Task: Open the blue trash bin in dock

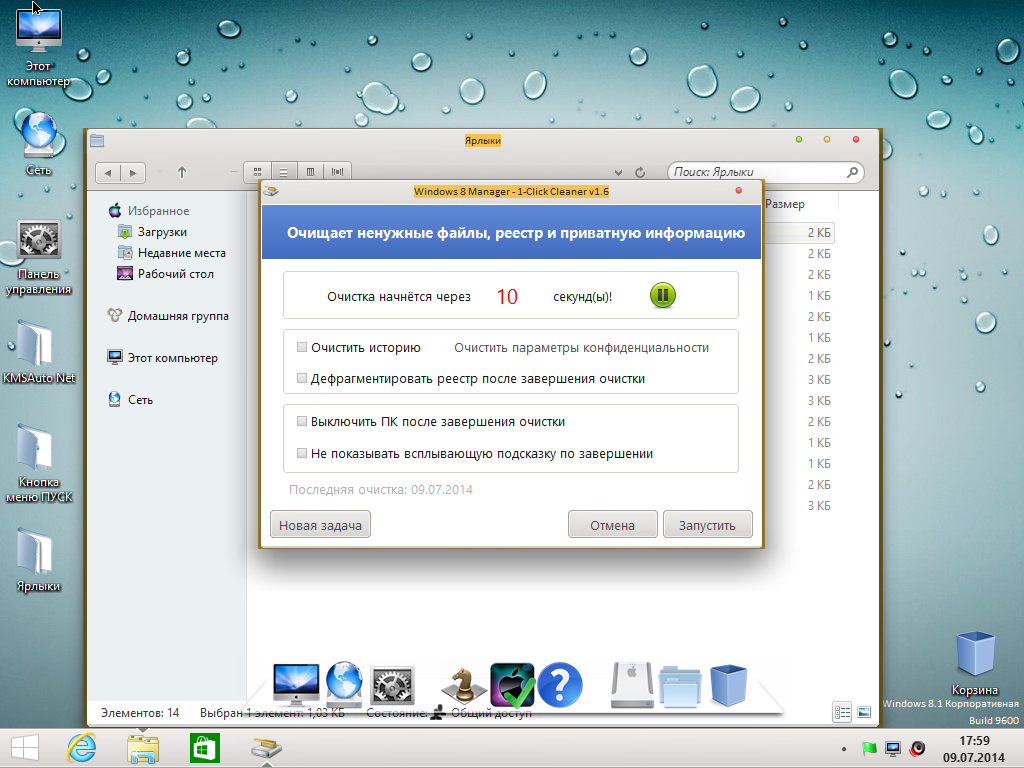Action: 728,685
